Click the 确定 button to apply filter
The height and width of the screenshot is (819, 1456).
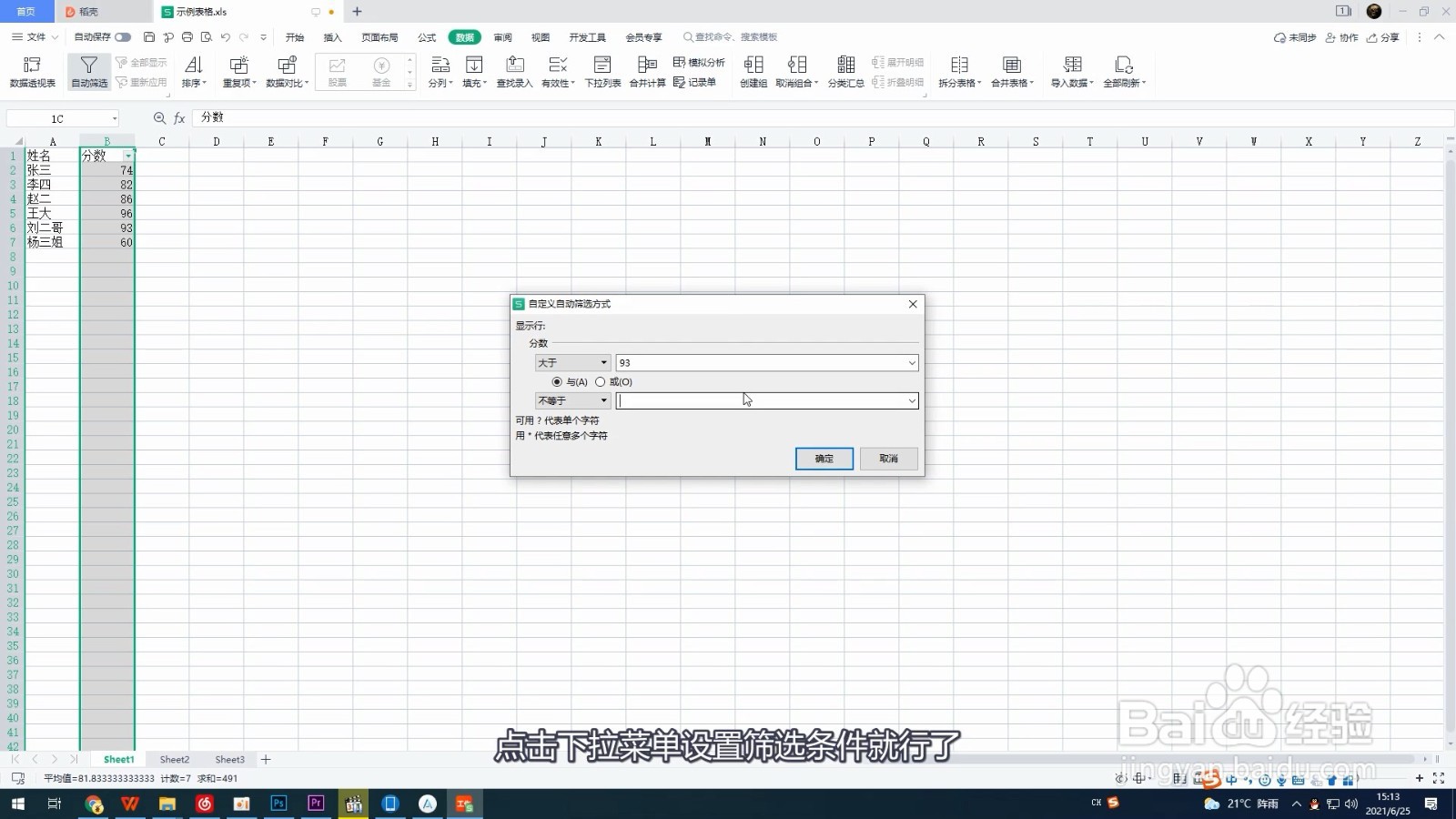pyautogui.click(x=824, y=459)
